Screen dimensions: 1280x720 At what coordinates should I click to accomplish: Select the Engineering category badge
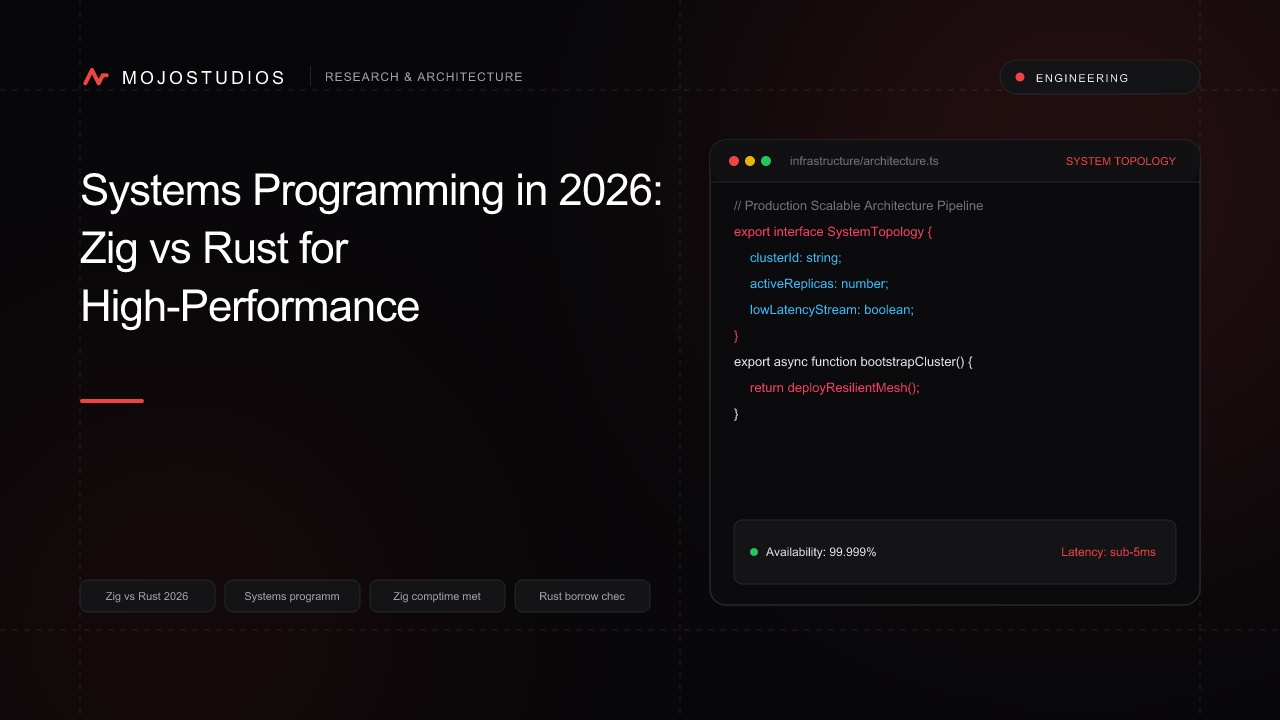tap(1100, 77)
